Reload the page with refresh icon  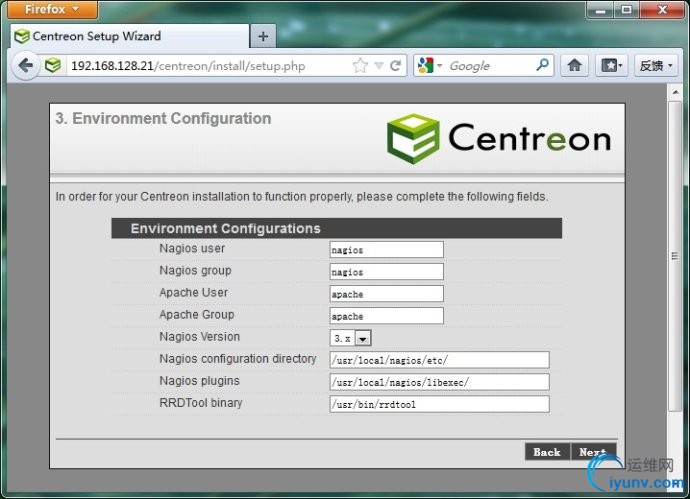395,66
